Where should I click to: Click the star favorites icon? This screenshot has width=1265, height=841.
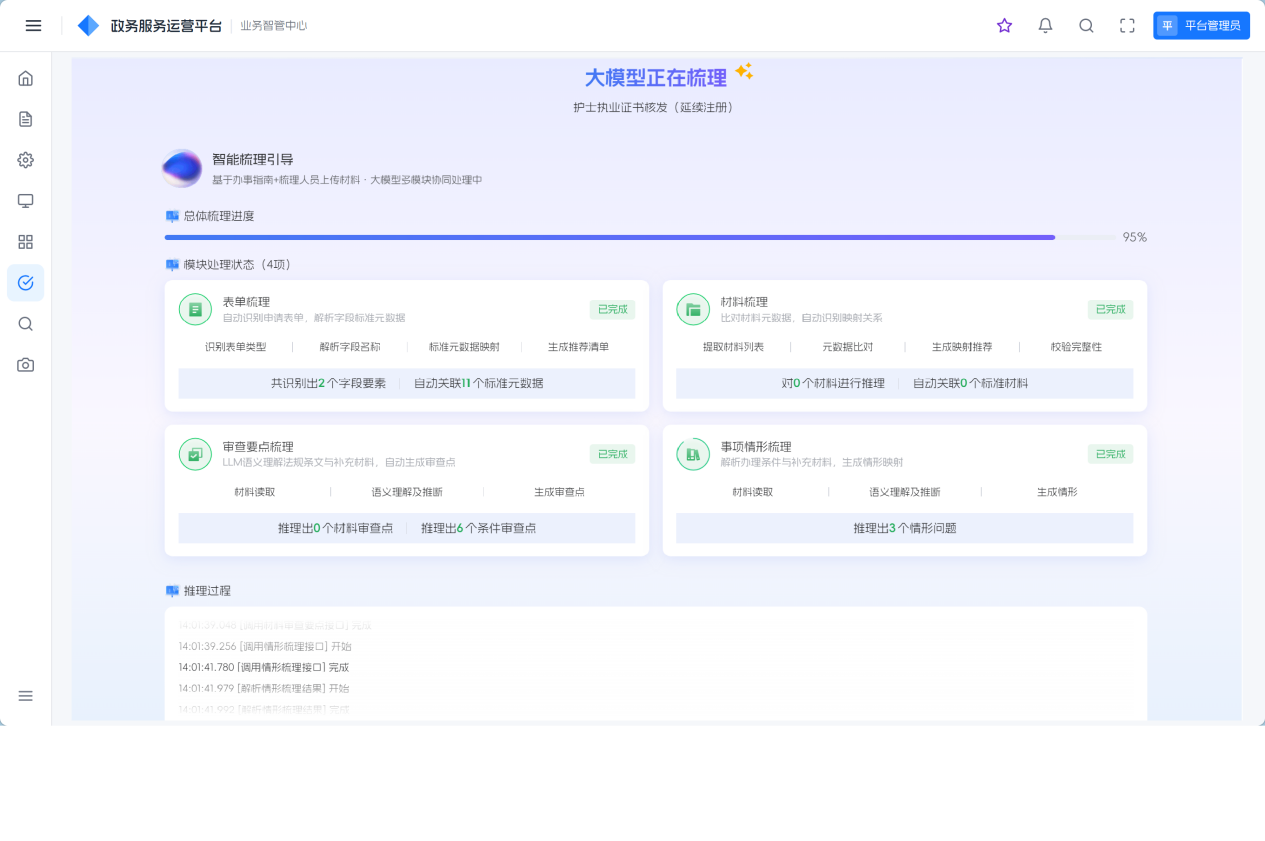click(1005, 26)
